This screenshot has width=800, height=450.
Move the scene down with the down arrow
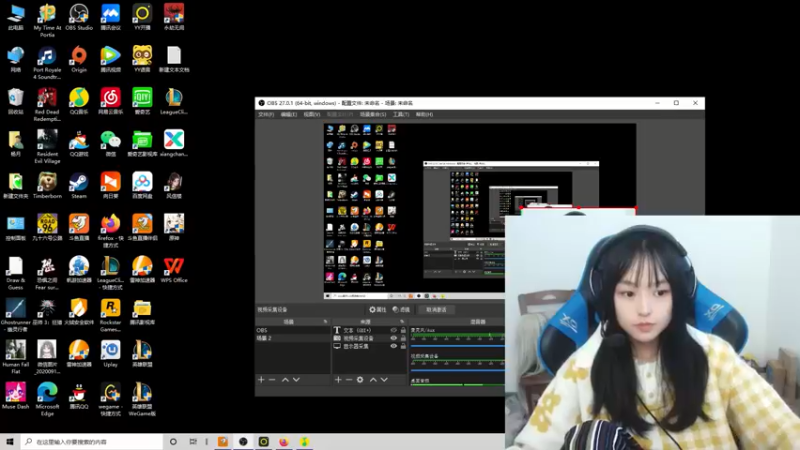[x=296, y=380]
